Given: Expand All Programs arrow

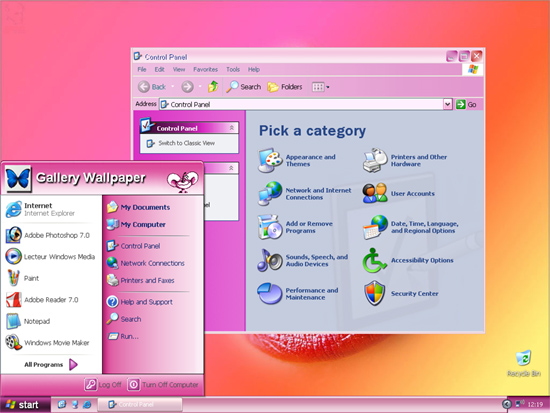Looking at the screenshot, I should (x=73, y=365).
